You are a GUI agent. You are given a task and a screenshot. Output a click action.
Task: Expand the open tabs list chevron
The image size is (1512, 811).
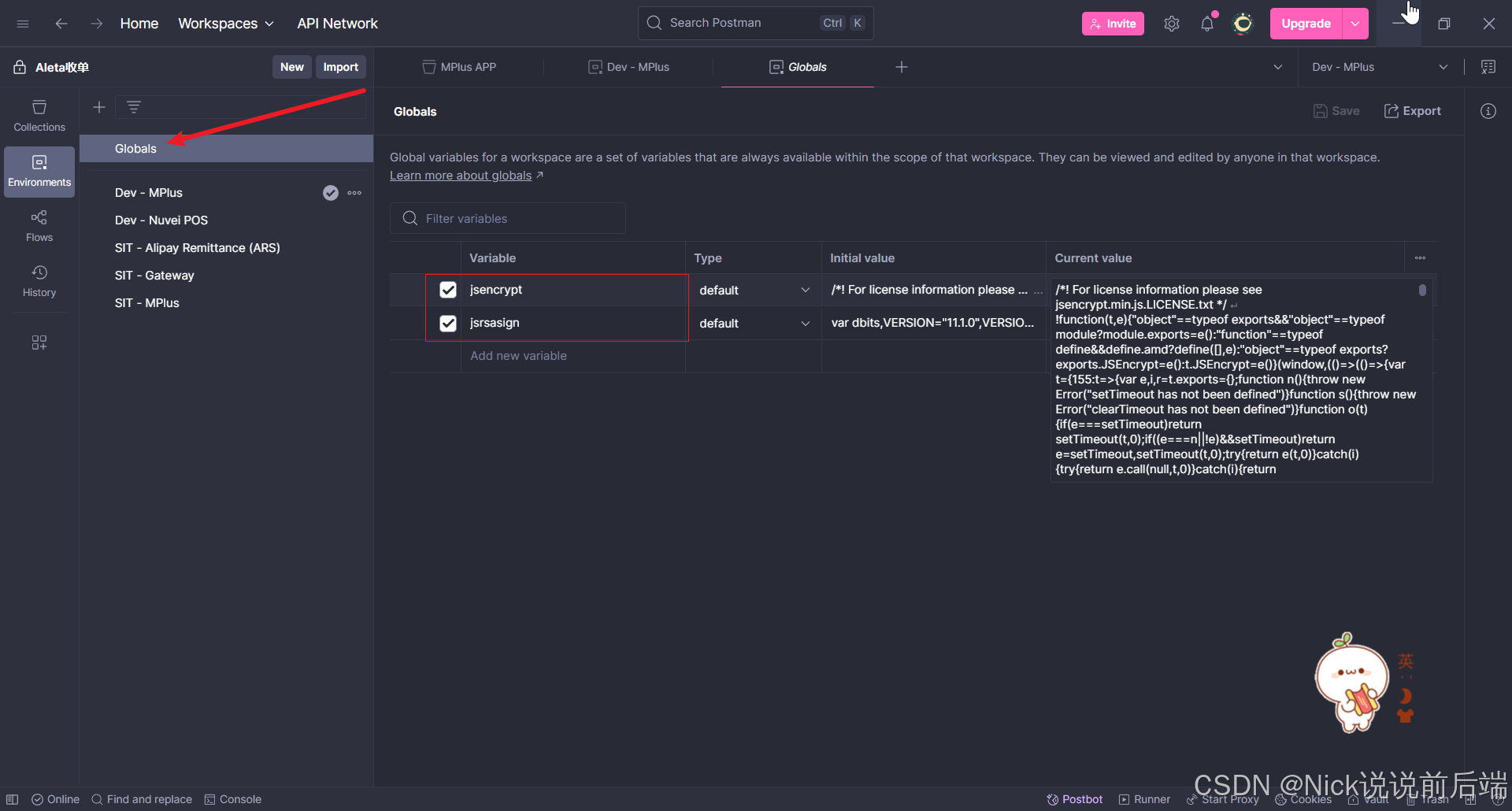click(x=1278, y=67)
